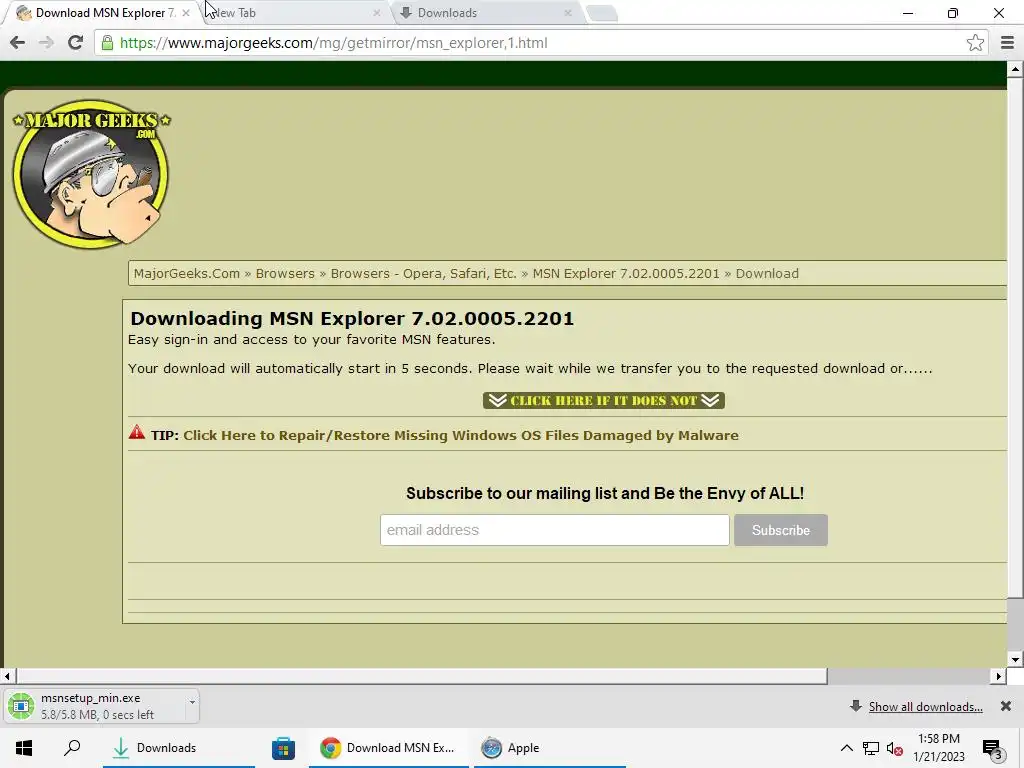Close the Downloads browser tab
The image size is (1024, 768).
pyautogui.click(x=568, y=12)
